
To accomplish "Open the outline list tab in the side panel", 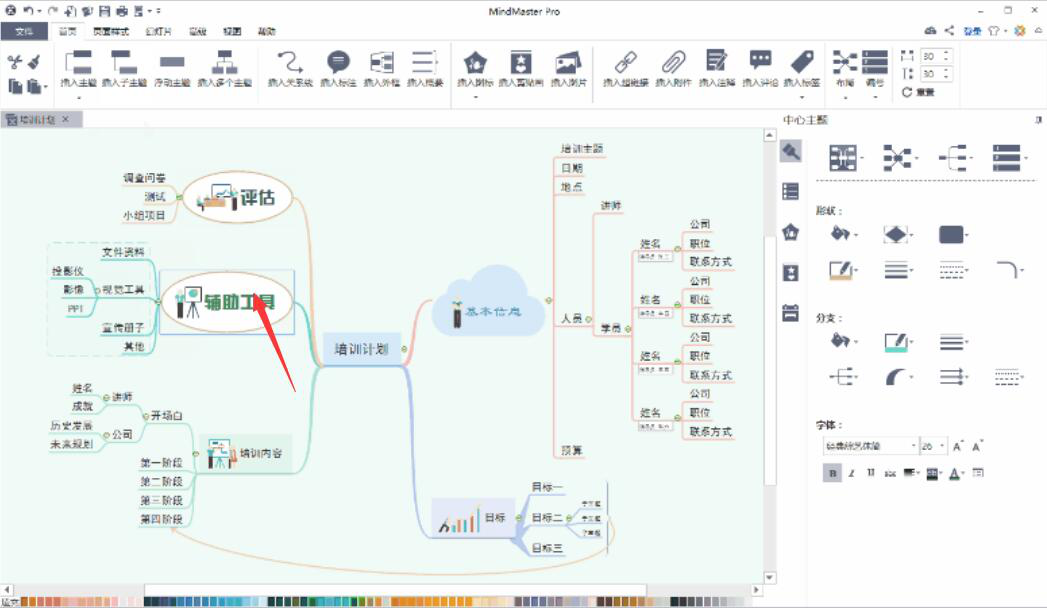I will (x=791, y=192).
